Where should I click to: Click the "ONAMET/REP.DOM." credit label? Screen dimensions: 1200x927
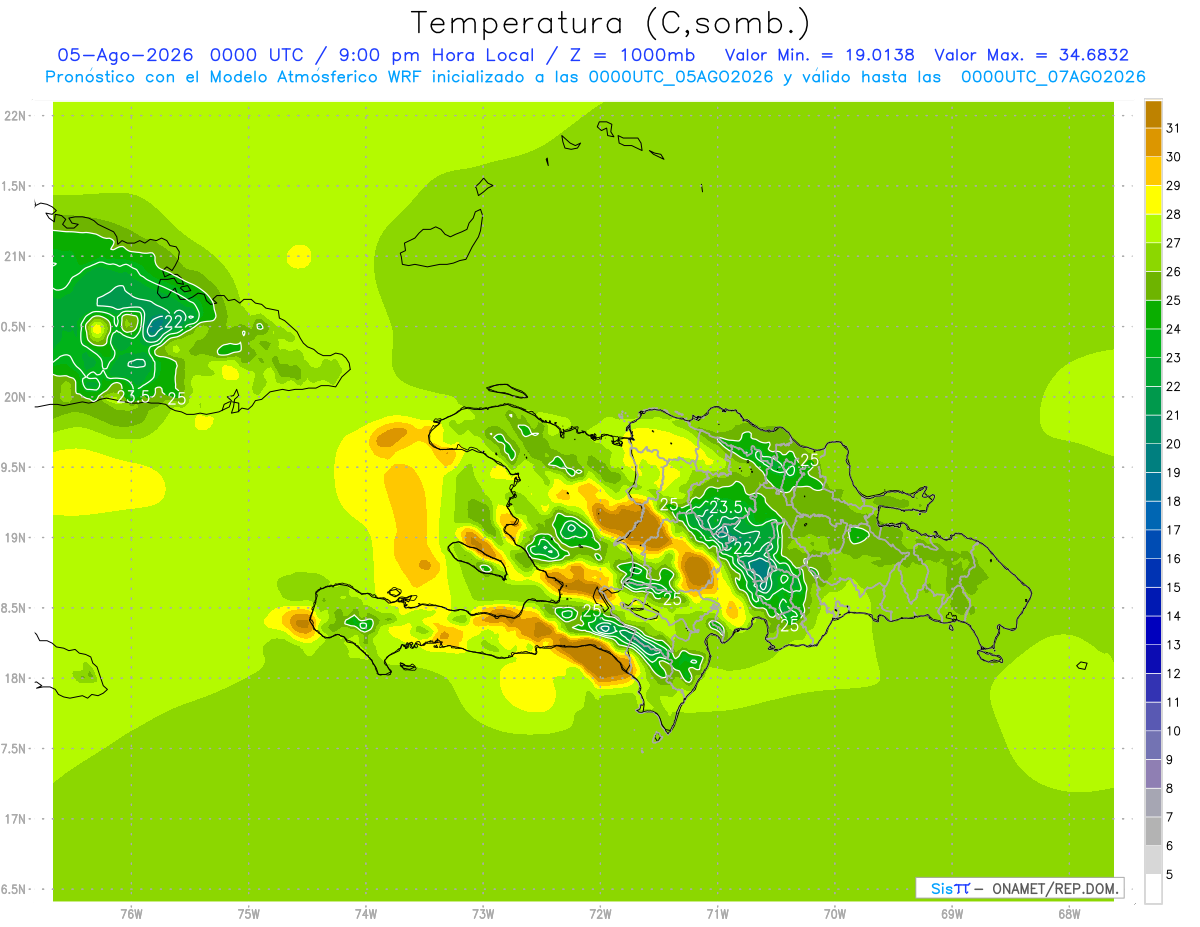tap(1054, 888)
